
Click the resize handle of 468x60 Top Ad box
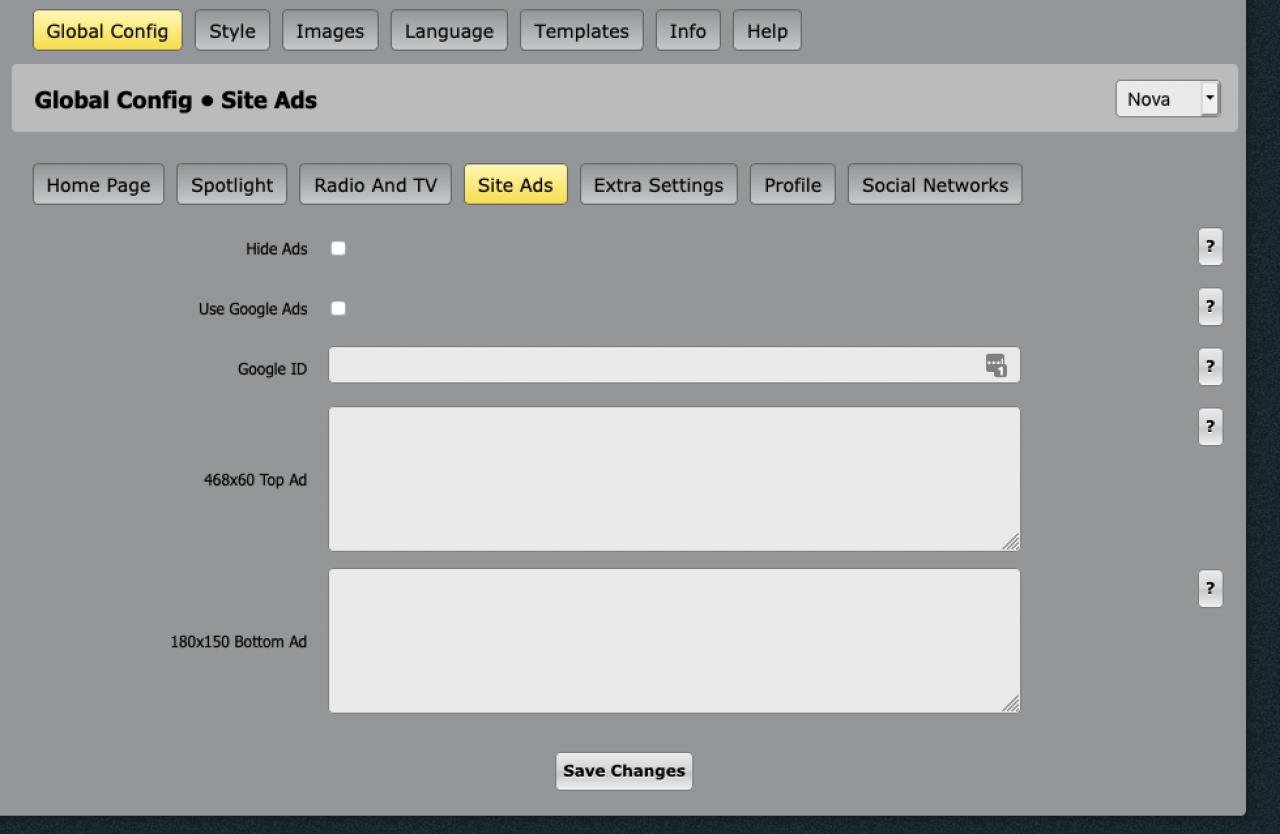[x=1011, y=542]
